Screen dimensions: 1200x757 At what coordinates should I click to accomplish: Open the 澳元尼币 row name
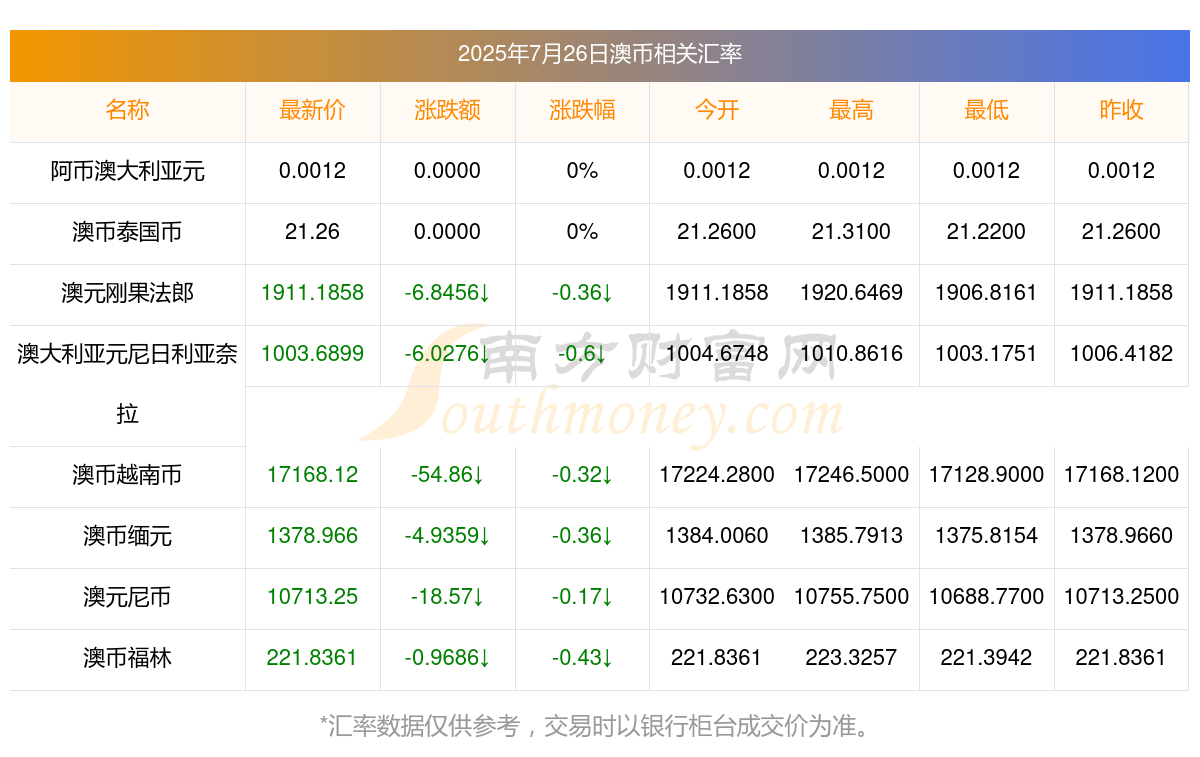tap(127, 597)
